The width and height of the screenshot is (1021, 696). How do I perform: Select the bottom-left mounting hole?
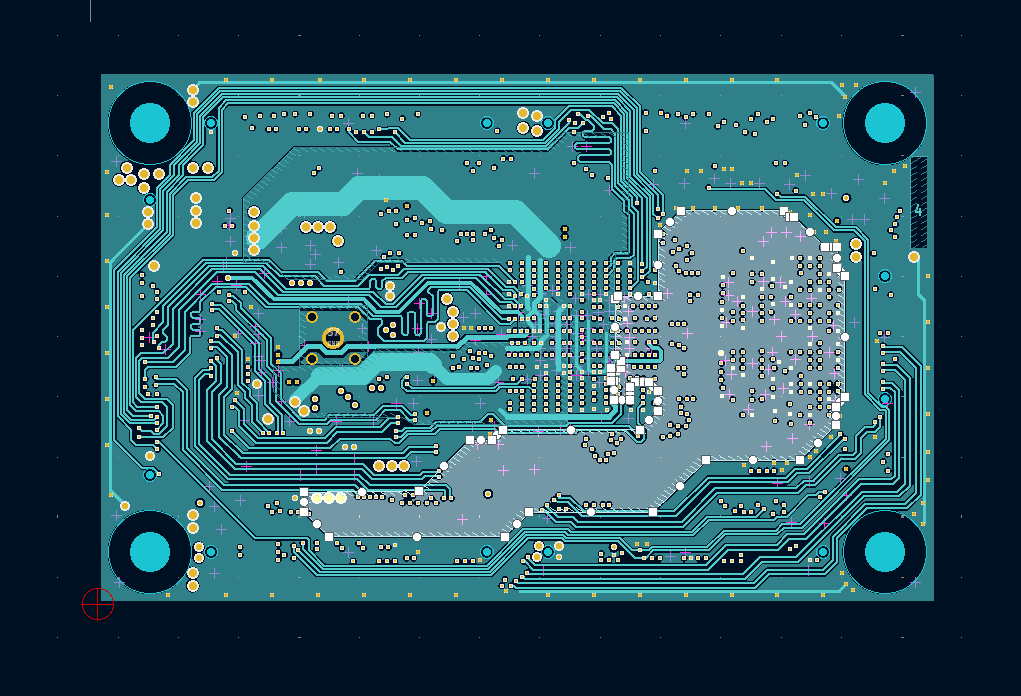point(150,551)
